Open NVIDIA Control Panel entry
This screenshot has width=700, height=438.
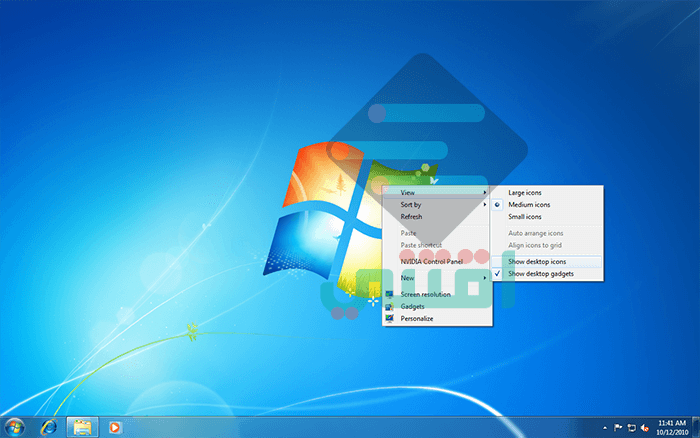tap(437, 261)
